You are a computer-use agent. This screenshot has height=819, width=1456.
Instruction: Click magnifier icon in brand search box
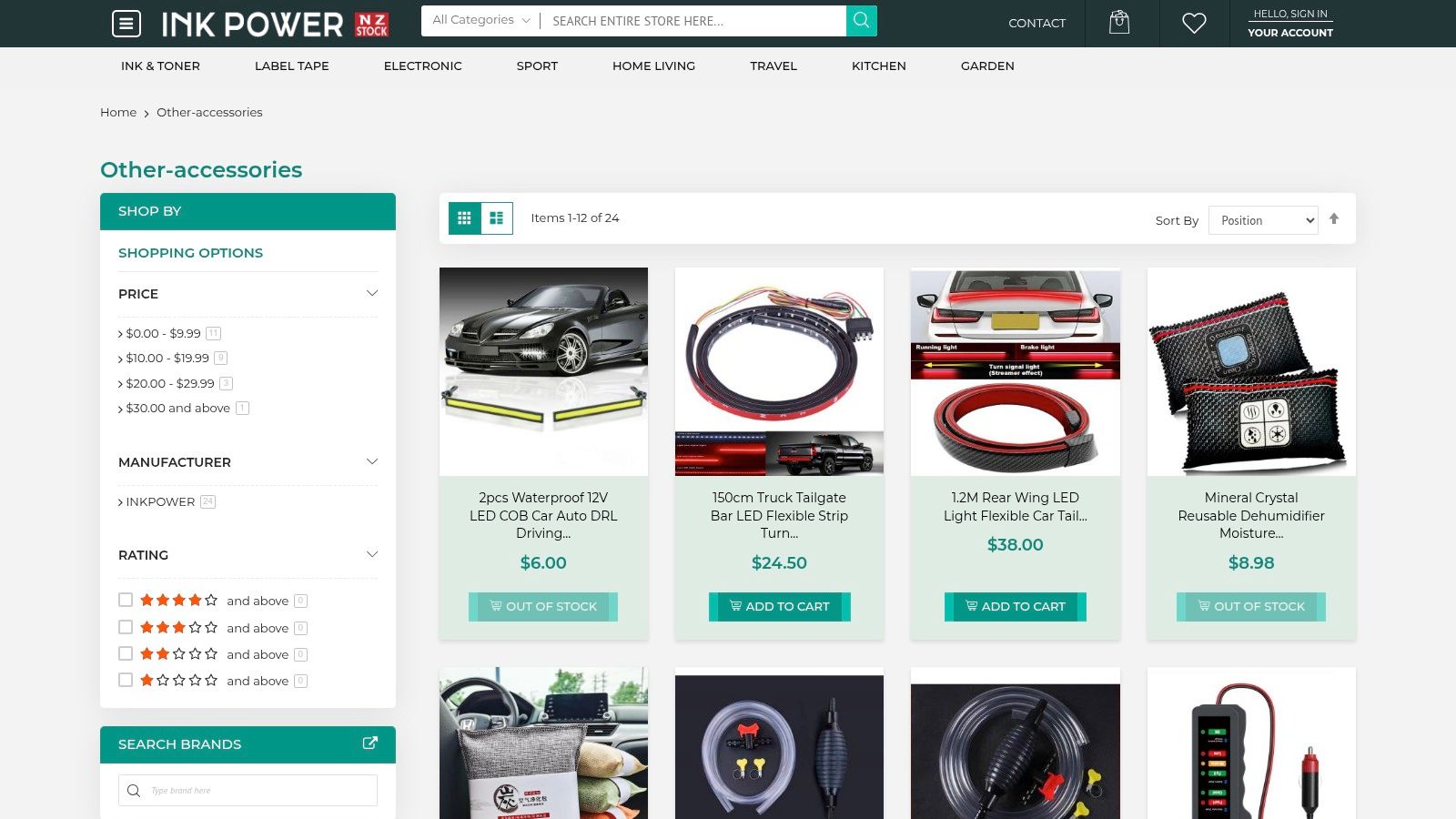coord(134,790)
